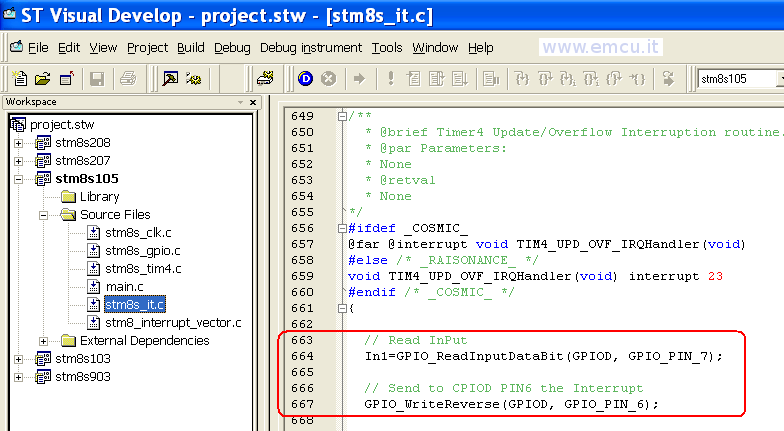Click the Step Over braces icon
This screenshot has height=431, width=784.
[545, 78]
